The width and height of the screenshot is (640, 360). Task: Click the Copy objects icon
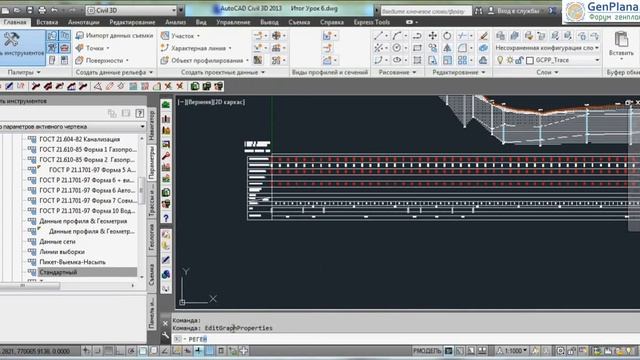coord(433,48)
